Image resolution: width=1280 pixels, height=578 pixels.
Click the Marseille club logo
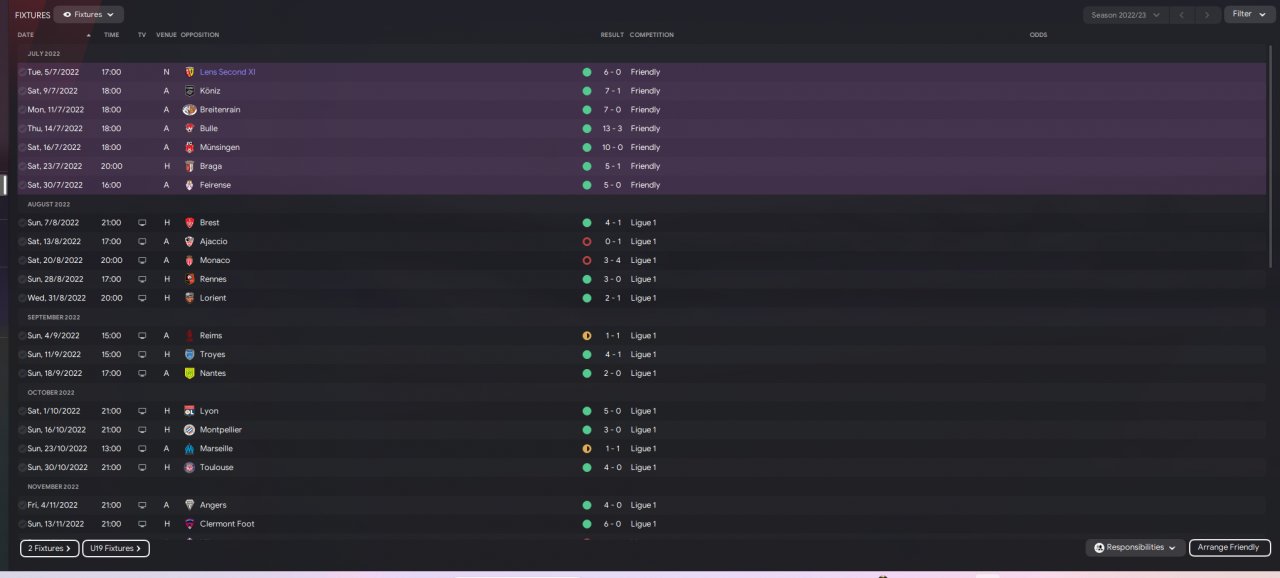pos(190,449)
